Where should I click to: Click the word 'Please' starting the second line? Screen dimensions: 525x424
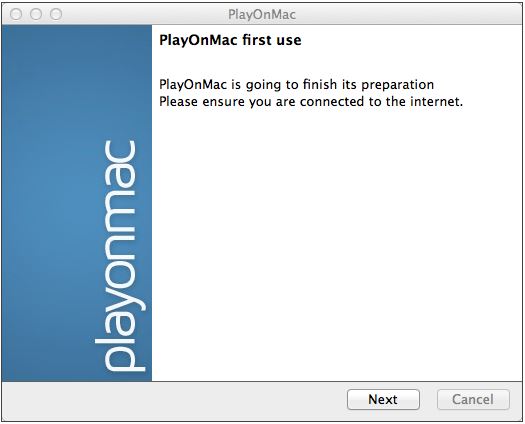click(178, 101)
